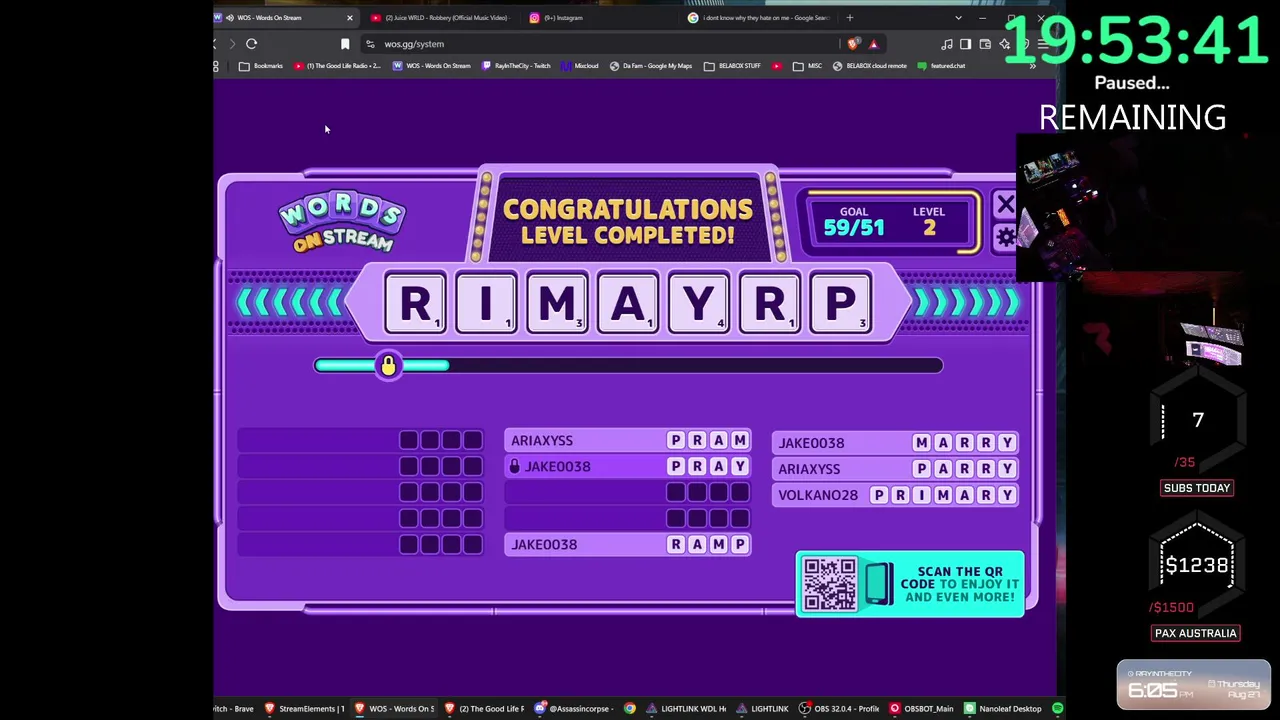1280x720 pixels.
Task: Click the phone icon beside QR code
Action: point(878,584)
